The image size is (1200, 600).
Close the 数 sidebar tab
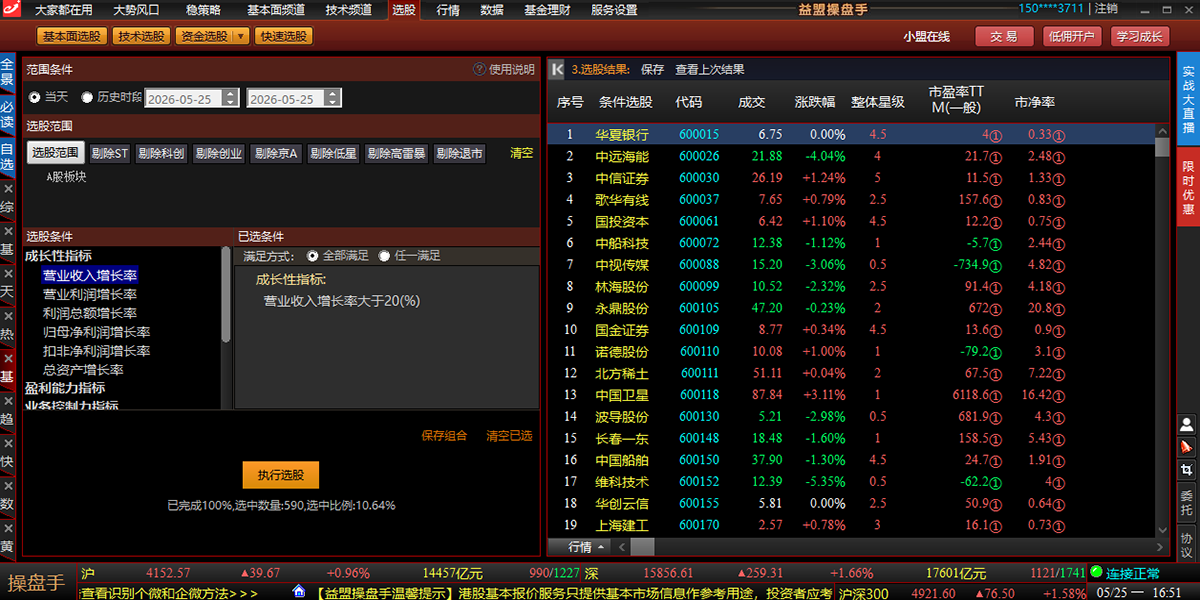[x=8, y=485]
